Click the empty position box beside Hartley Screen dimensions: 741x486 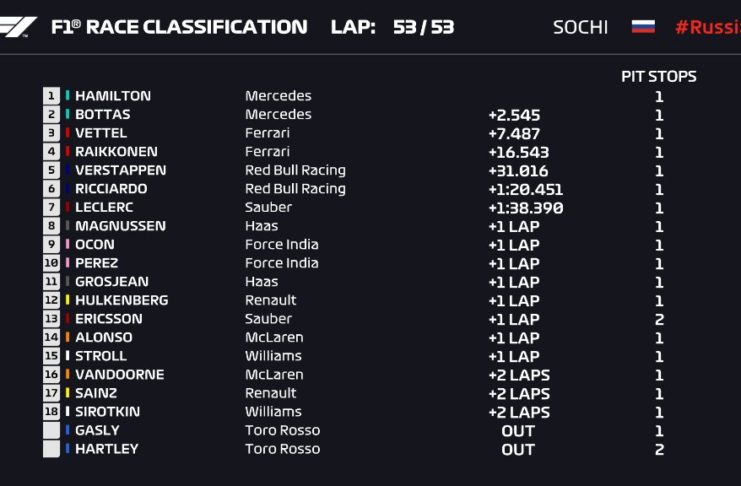(x=51, y=449)
